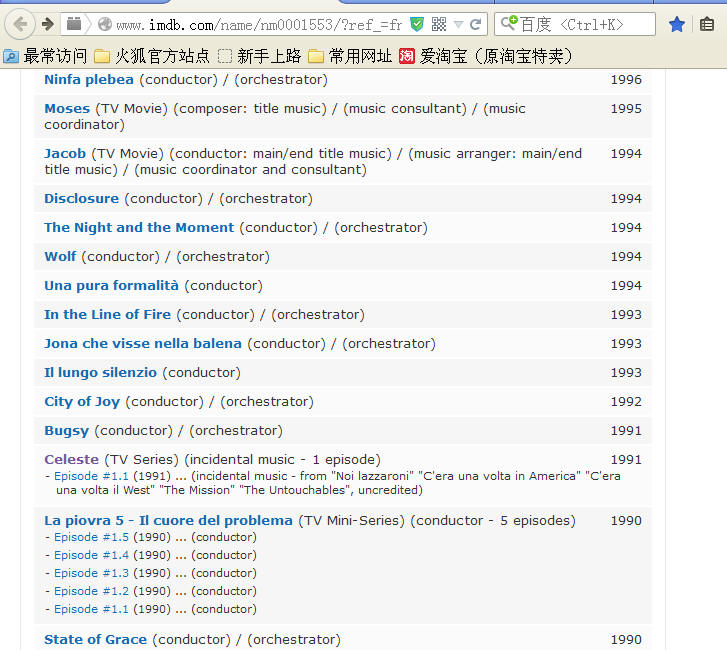The width and height of the screenshot is (727, 650).
Task: Open the dark folder icon beside the globe
Action: [x=74, y=24]
